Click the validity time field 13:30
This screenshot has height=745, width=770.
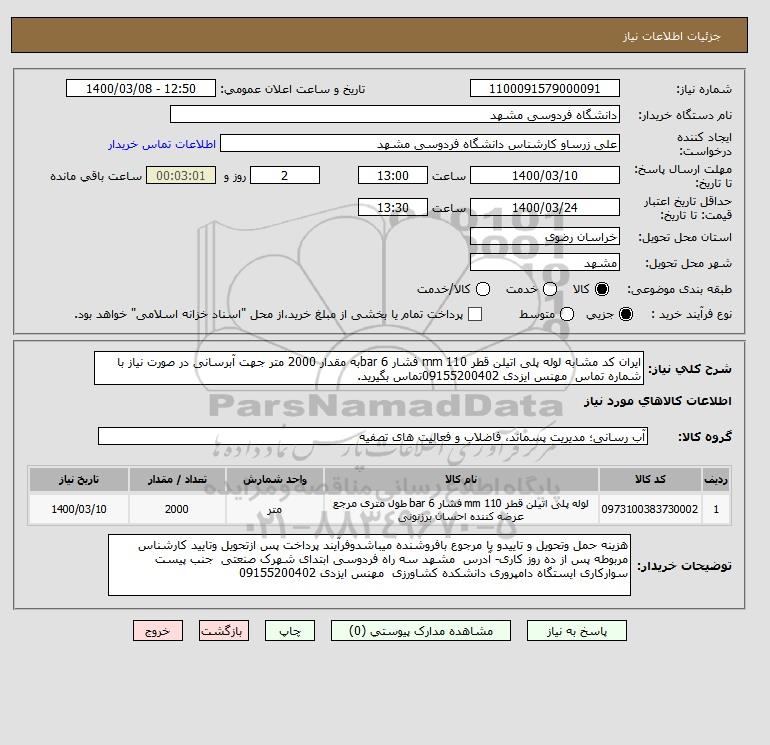coord(393,207)
